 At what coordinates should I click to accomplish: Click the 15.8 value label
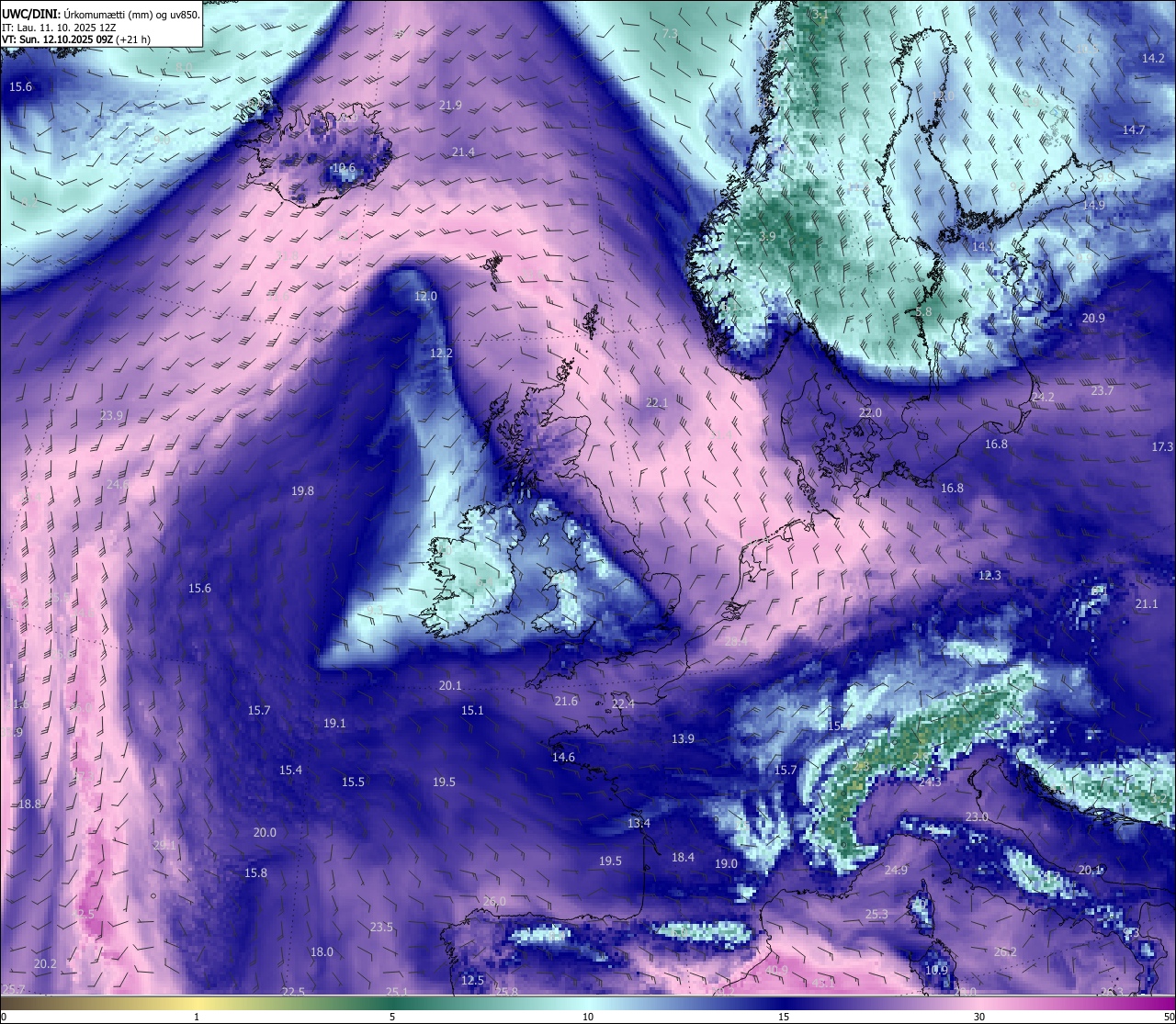click(x=255, y=873)
